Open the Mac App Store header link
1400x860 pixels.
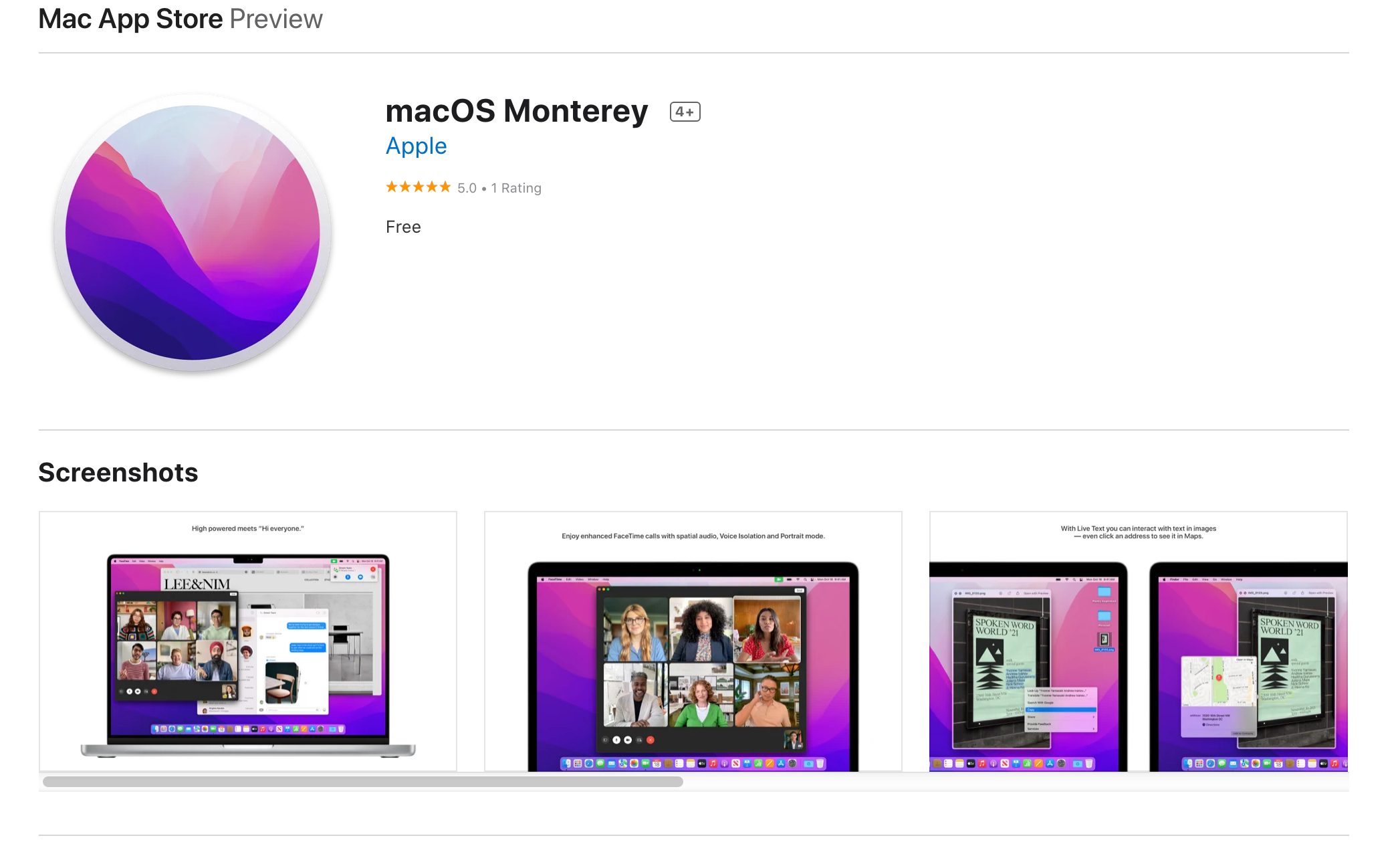pyautogui.click(x=130, y=19)
